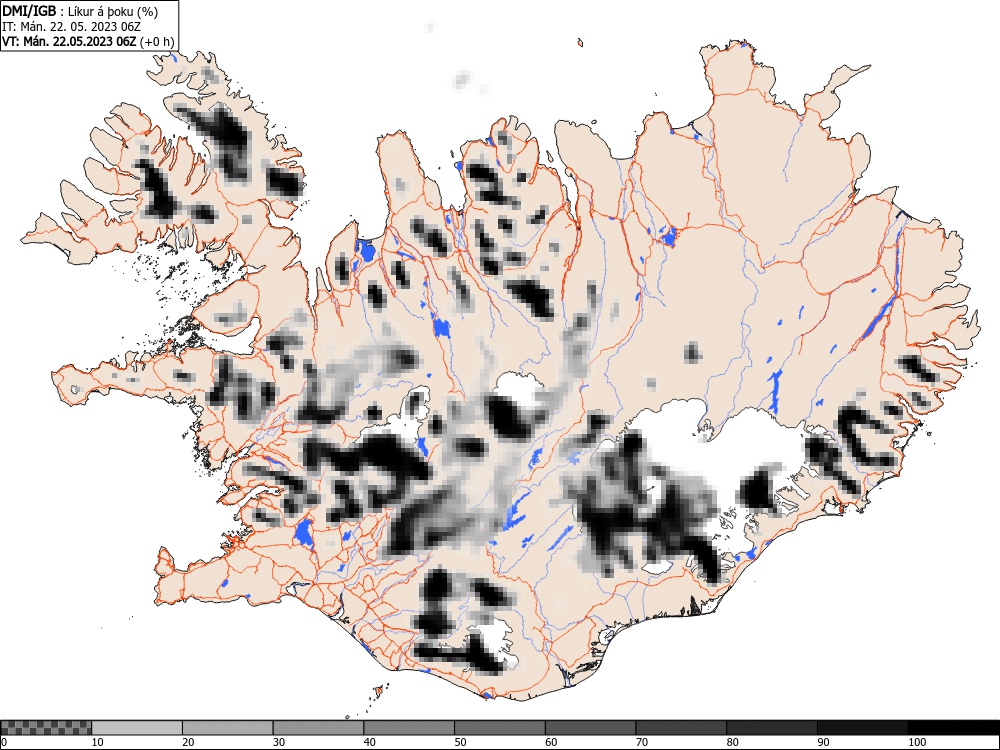Click the legend label '10'
1000x750 pixels.
[x=98, y=742]
